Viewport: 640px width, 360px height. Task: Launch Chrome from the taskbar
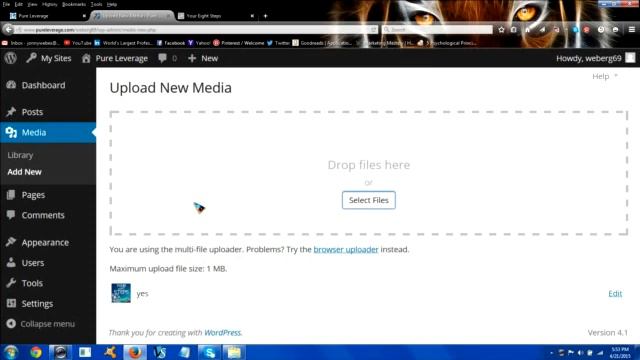[36, 352]
